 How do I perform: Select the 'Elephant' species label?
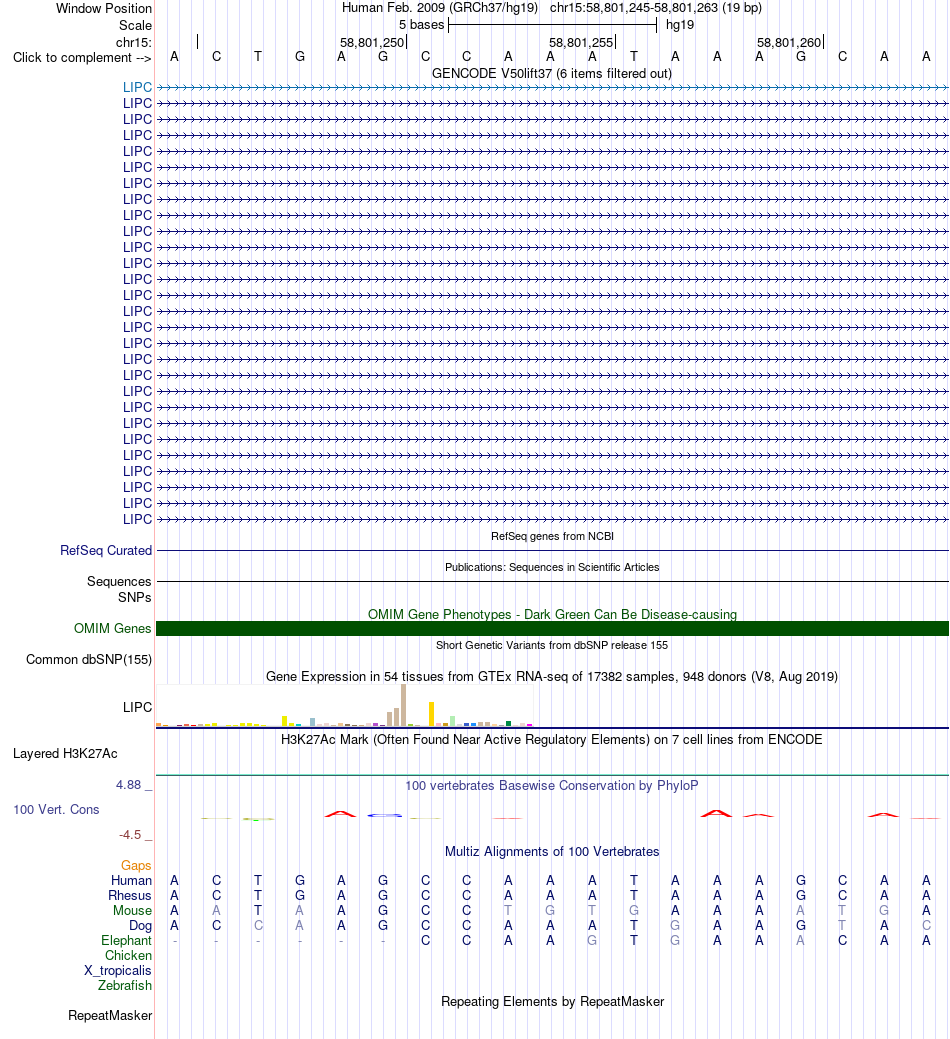pyautogui.click(x=127, y=941)
